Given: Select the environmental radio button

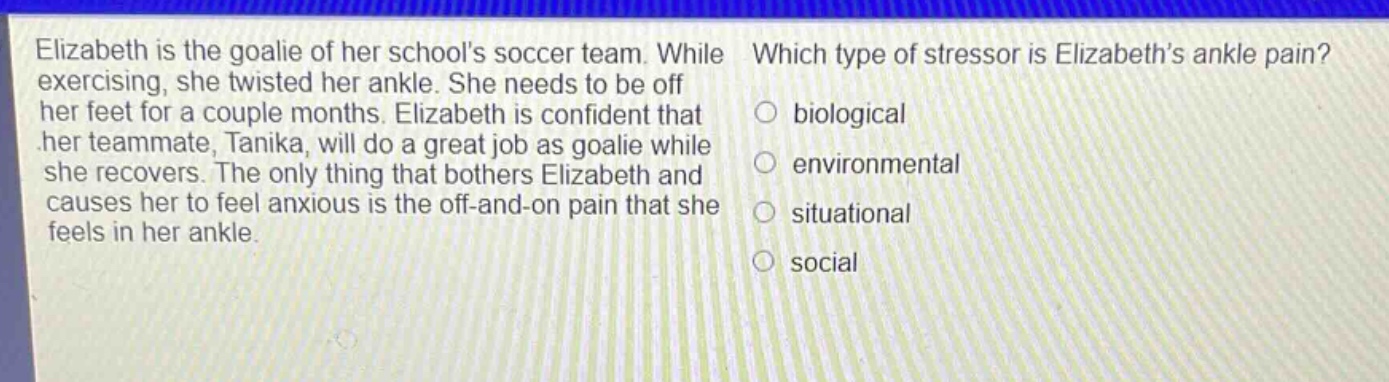Looking at the screenshot, I should pyautogui.click(x=766, y=162).
